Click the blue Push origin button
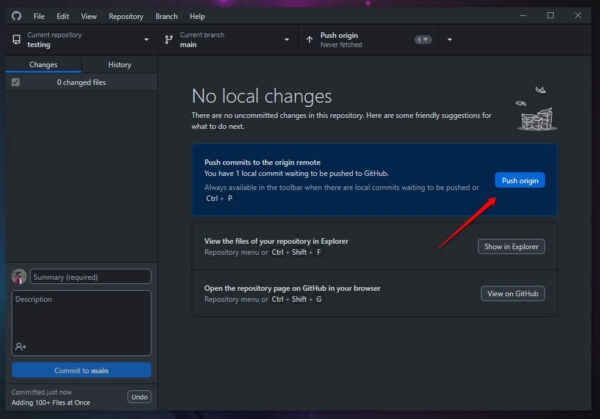Screen dimensions: 600x419 520,180
